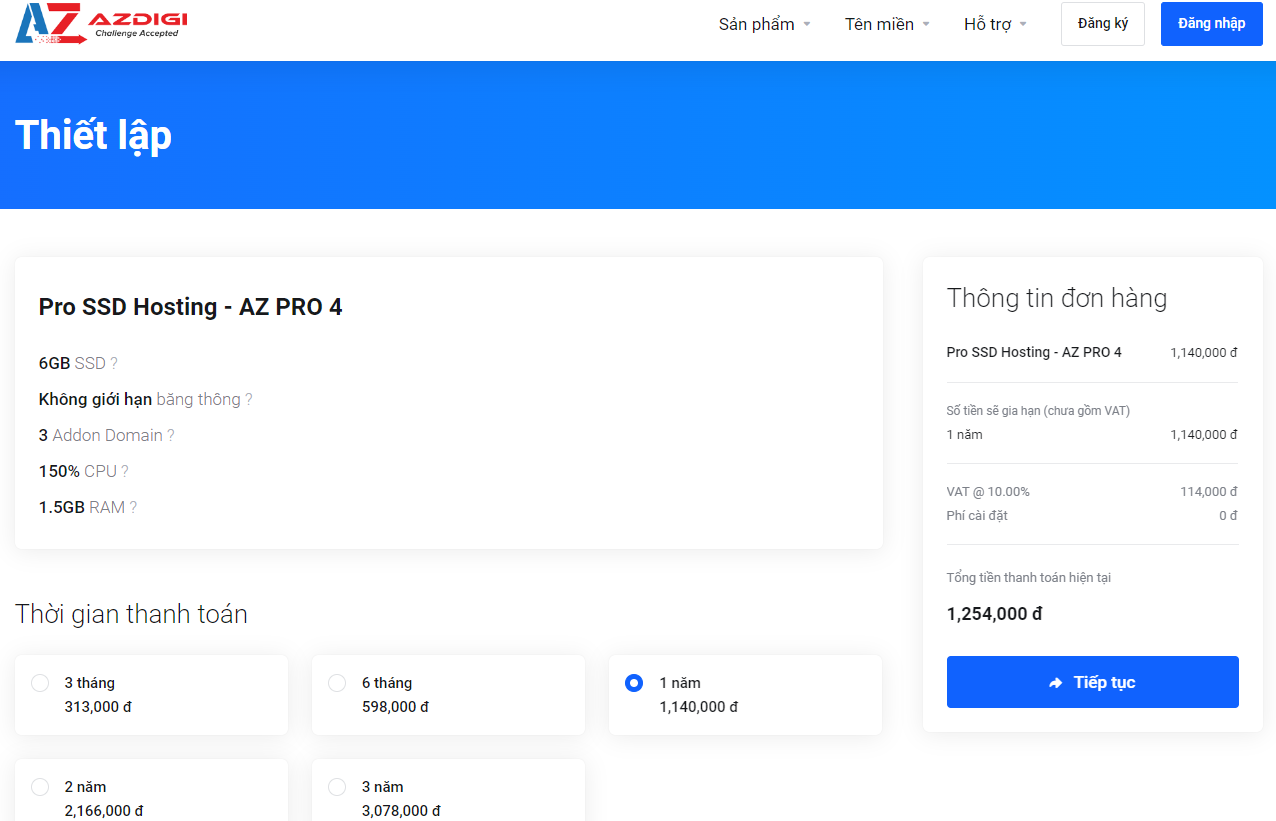This screenshot has height=821, width=1276.
Task: Click the 2,166,000 đ price text
Action: click(x=104, y=811)
